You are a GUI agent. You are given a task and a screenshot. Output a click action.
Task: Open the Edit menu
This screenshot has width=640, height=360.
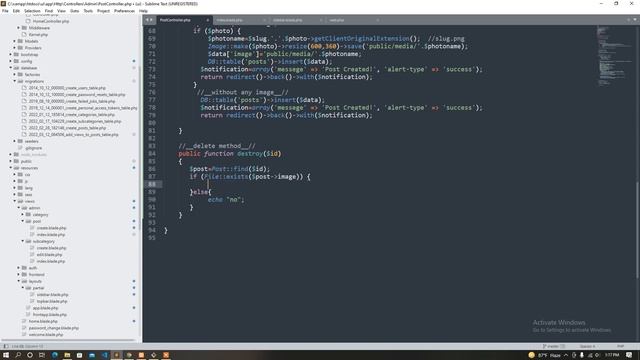pos(16,11)
